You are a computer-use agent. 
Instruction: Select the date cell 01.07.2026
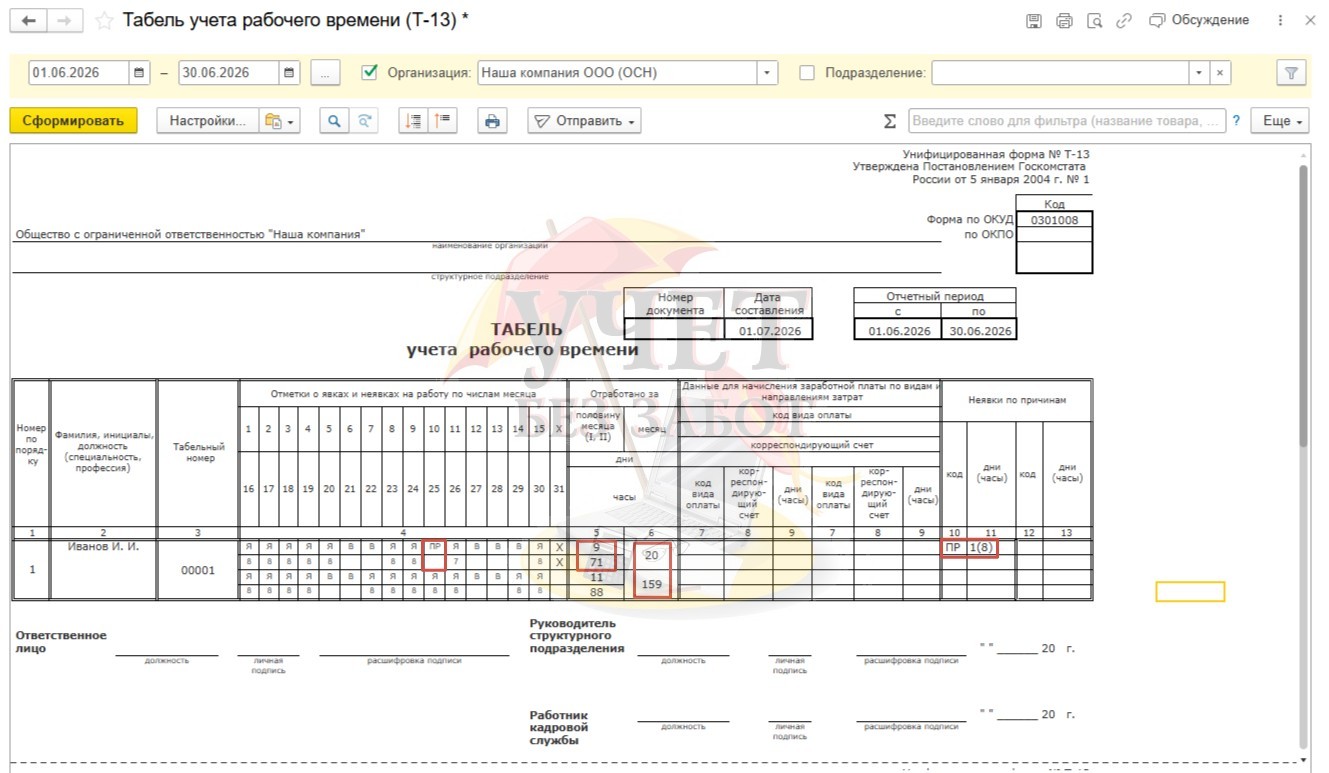point(769,331)
